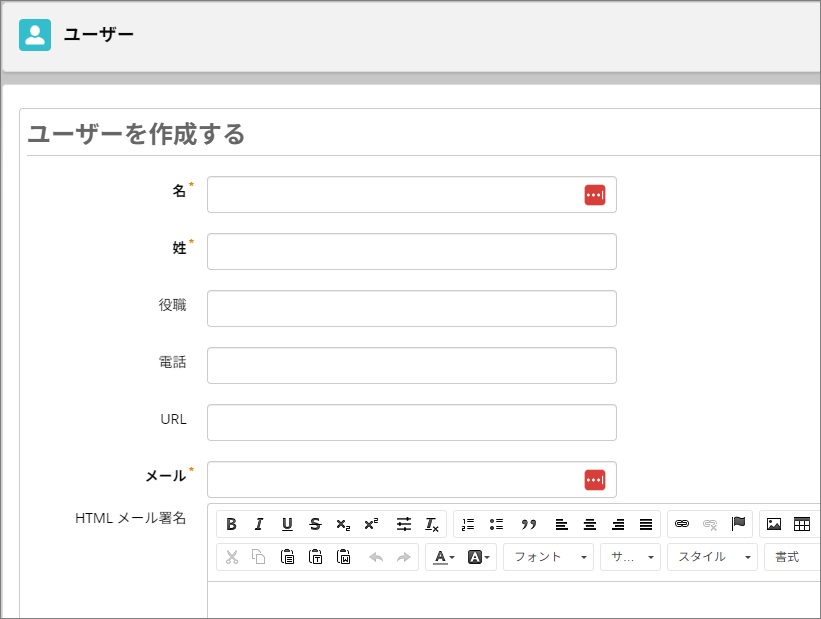Image resolution: width=821 pixels, height=619 pixels.
Task: Toggle italic formatting in signature editor
Action: [x=259, y=524]
